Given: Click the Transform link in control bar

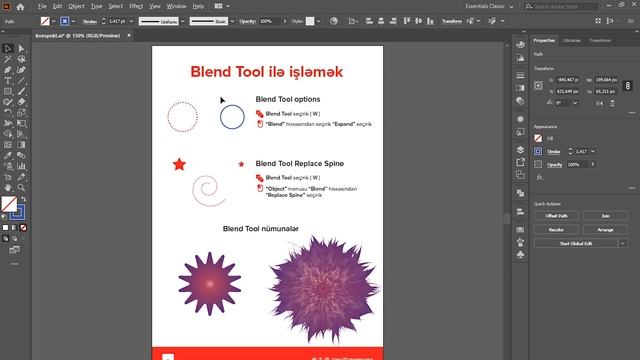Looking at the screenshot, I should 451,21.
